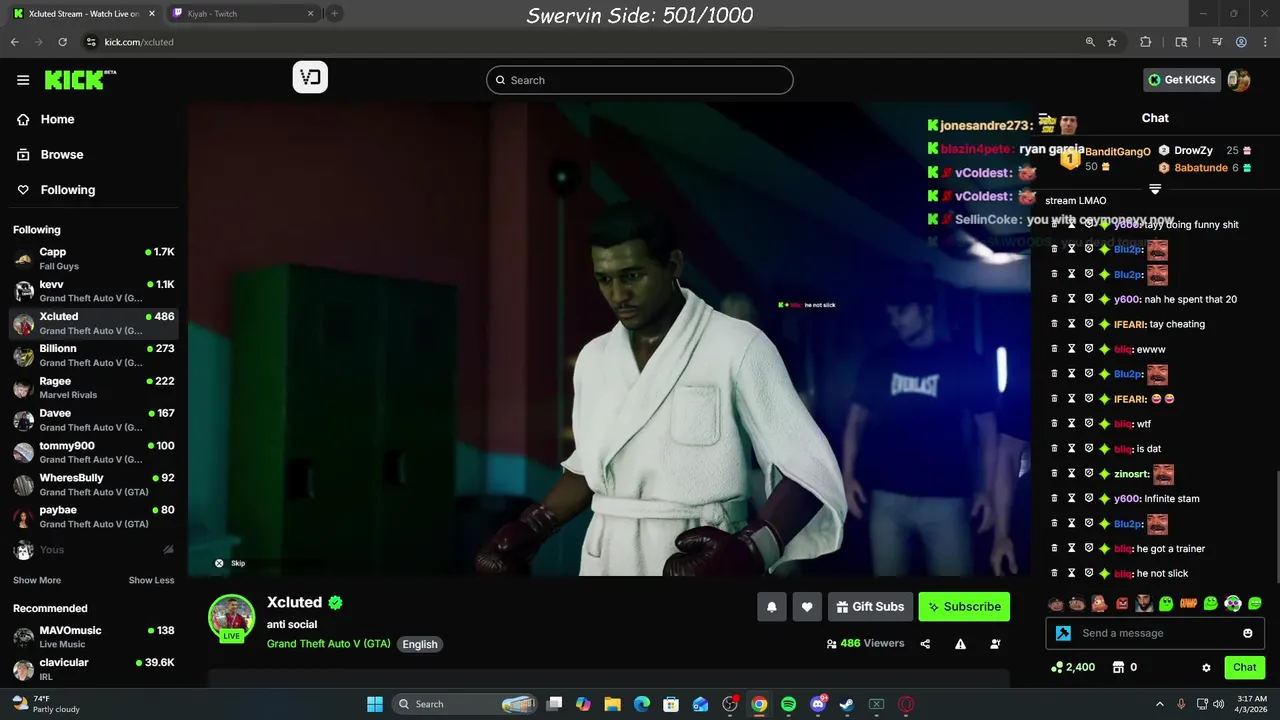
Task: Open Discord from taskbar
Action: (x=818, y=704)
